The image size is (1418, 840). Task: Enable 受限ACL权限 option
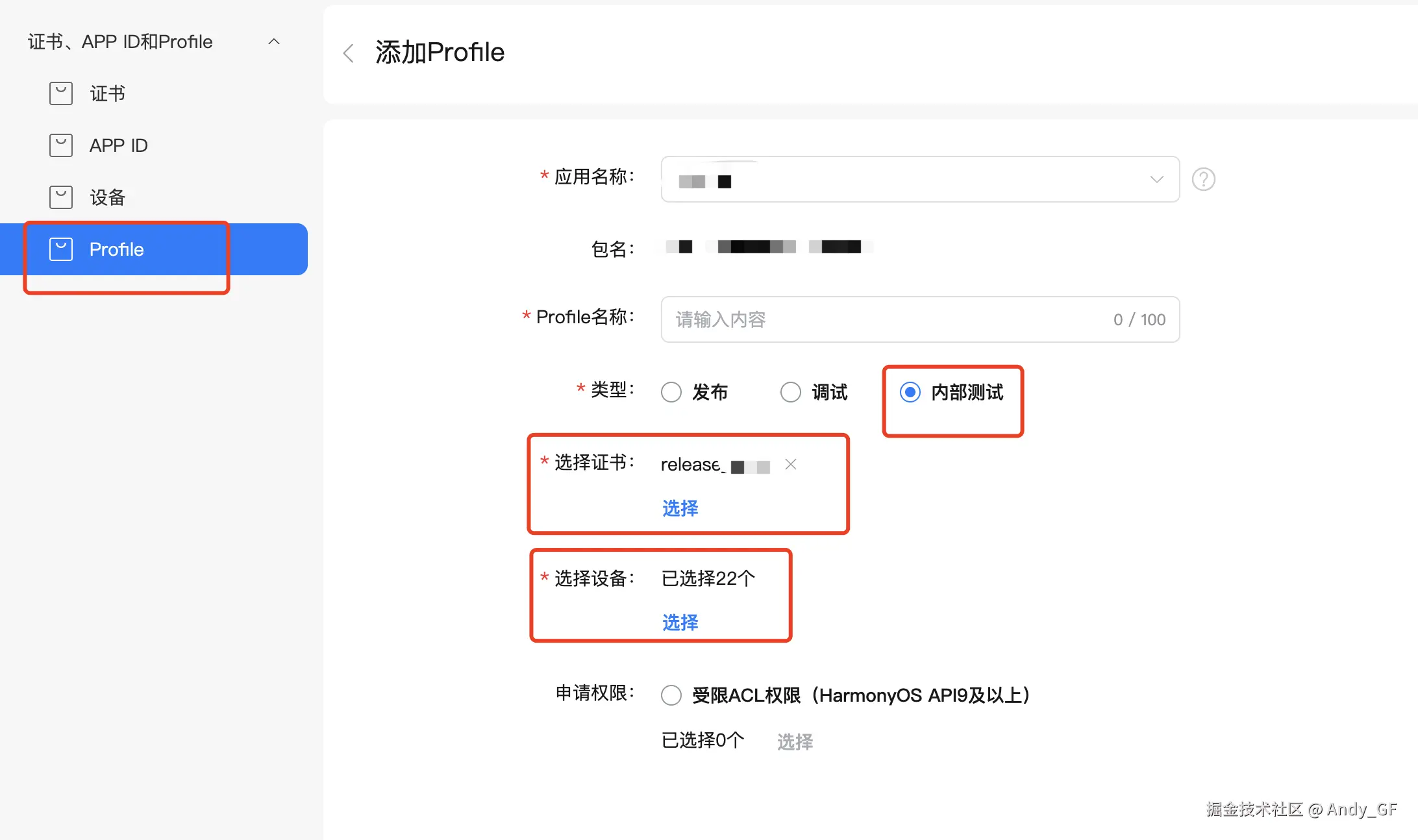[671, 695]
